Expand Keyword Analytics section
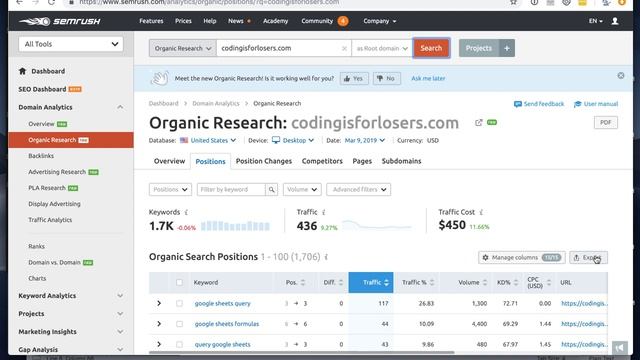The width and height of the screenshot is (640, 360). point(120,296)
